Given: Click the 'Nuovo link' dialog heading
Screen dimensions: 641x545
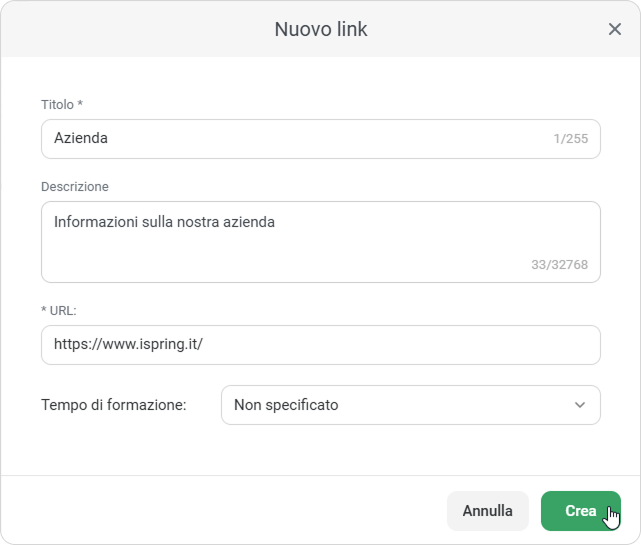Looking at the screenshot, I should pos(321,29).
